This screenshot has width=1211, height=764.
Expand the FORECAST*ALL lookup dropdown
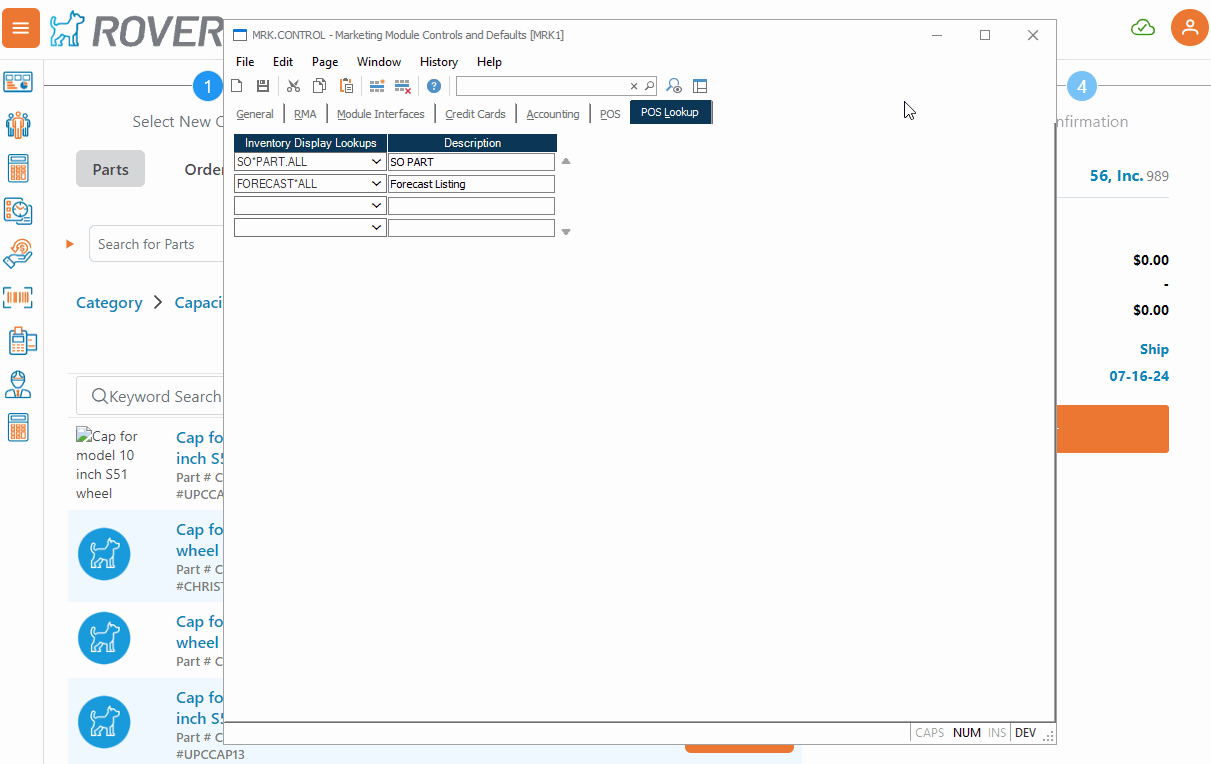pyautogui.click(x=376, y=184)
